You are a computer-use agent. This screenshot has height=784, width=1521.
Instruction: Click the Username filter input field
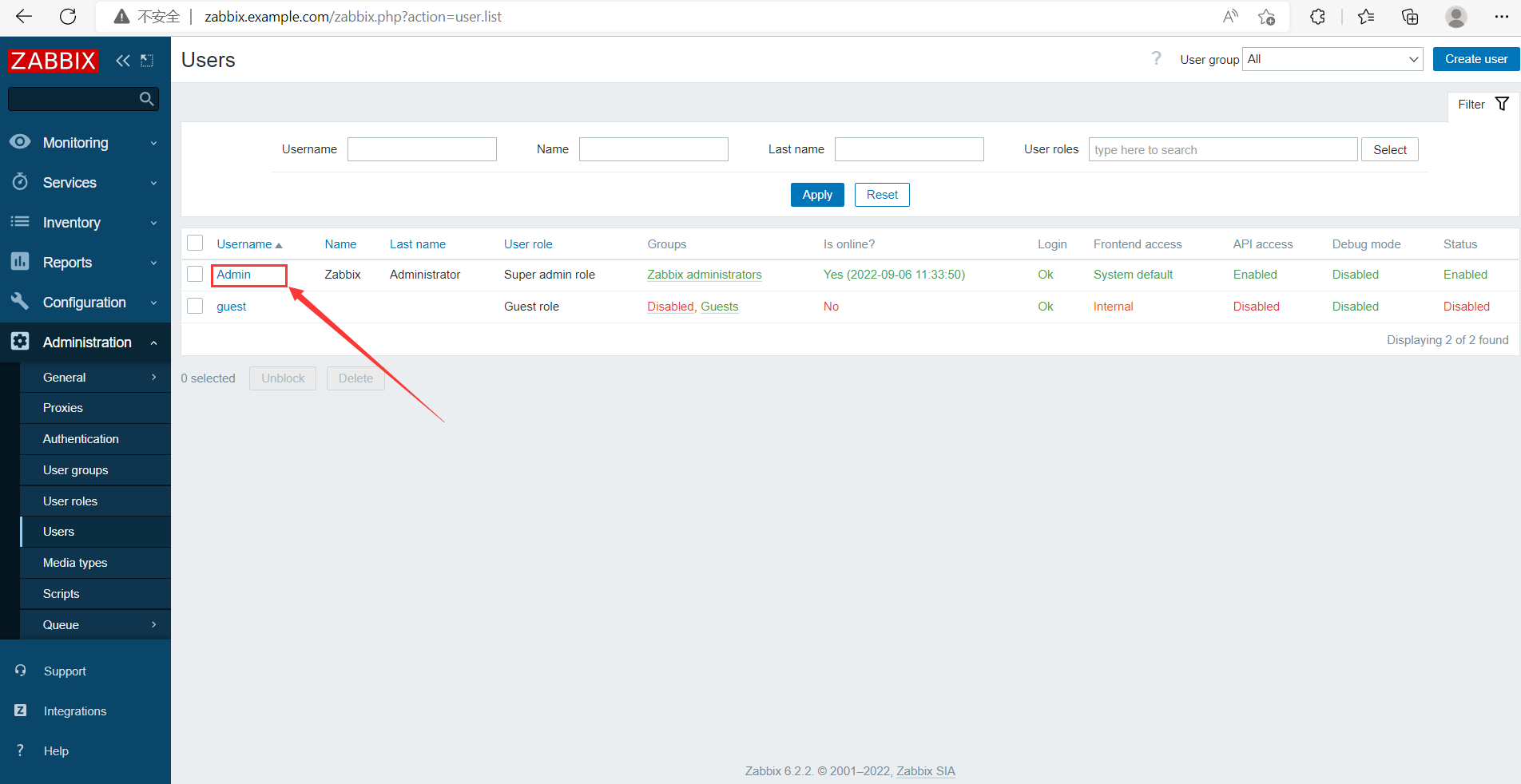(x=422, y=149)
